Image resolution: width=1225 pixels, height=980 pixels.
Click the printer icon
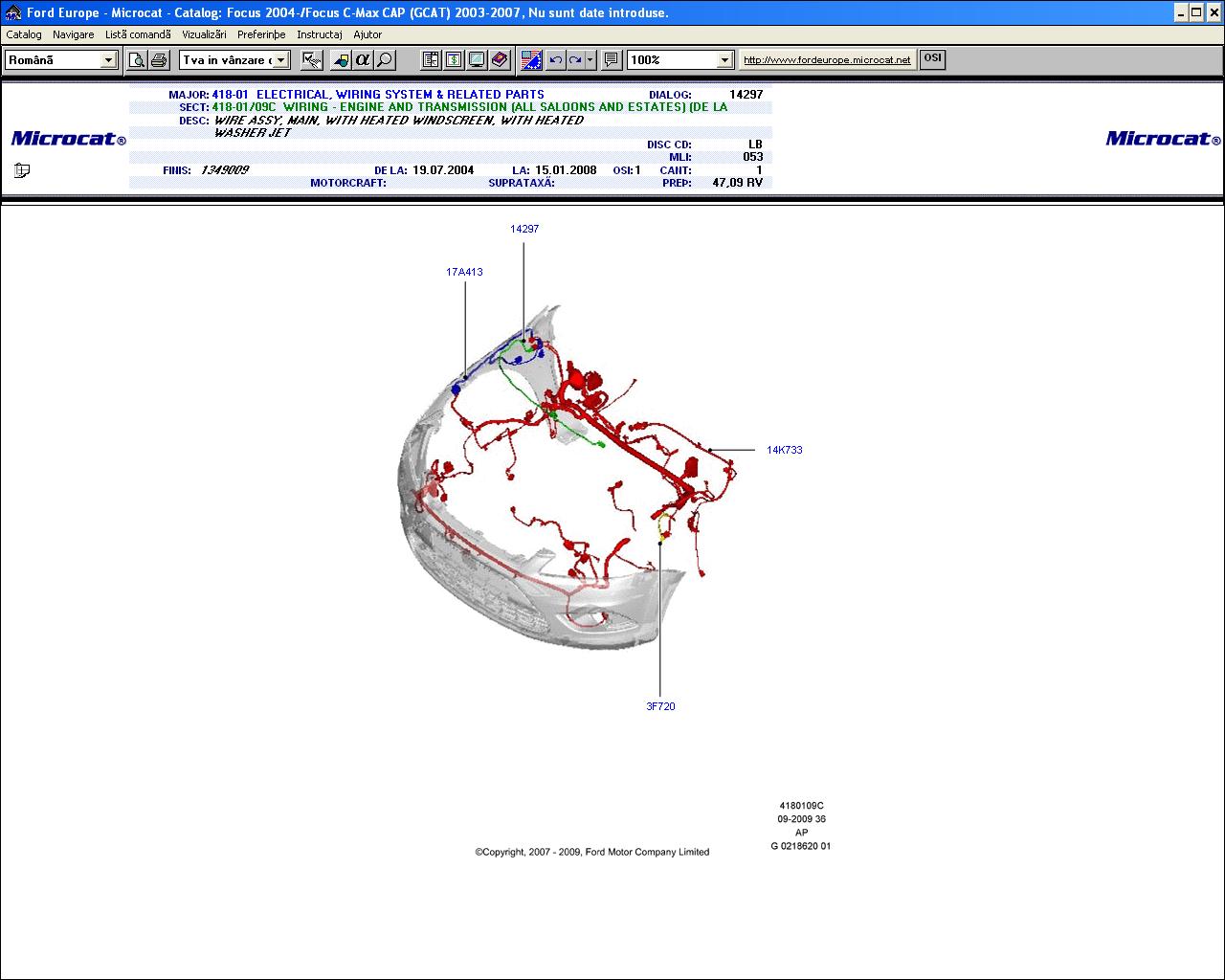(x=159, y=60)
